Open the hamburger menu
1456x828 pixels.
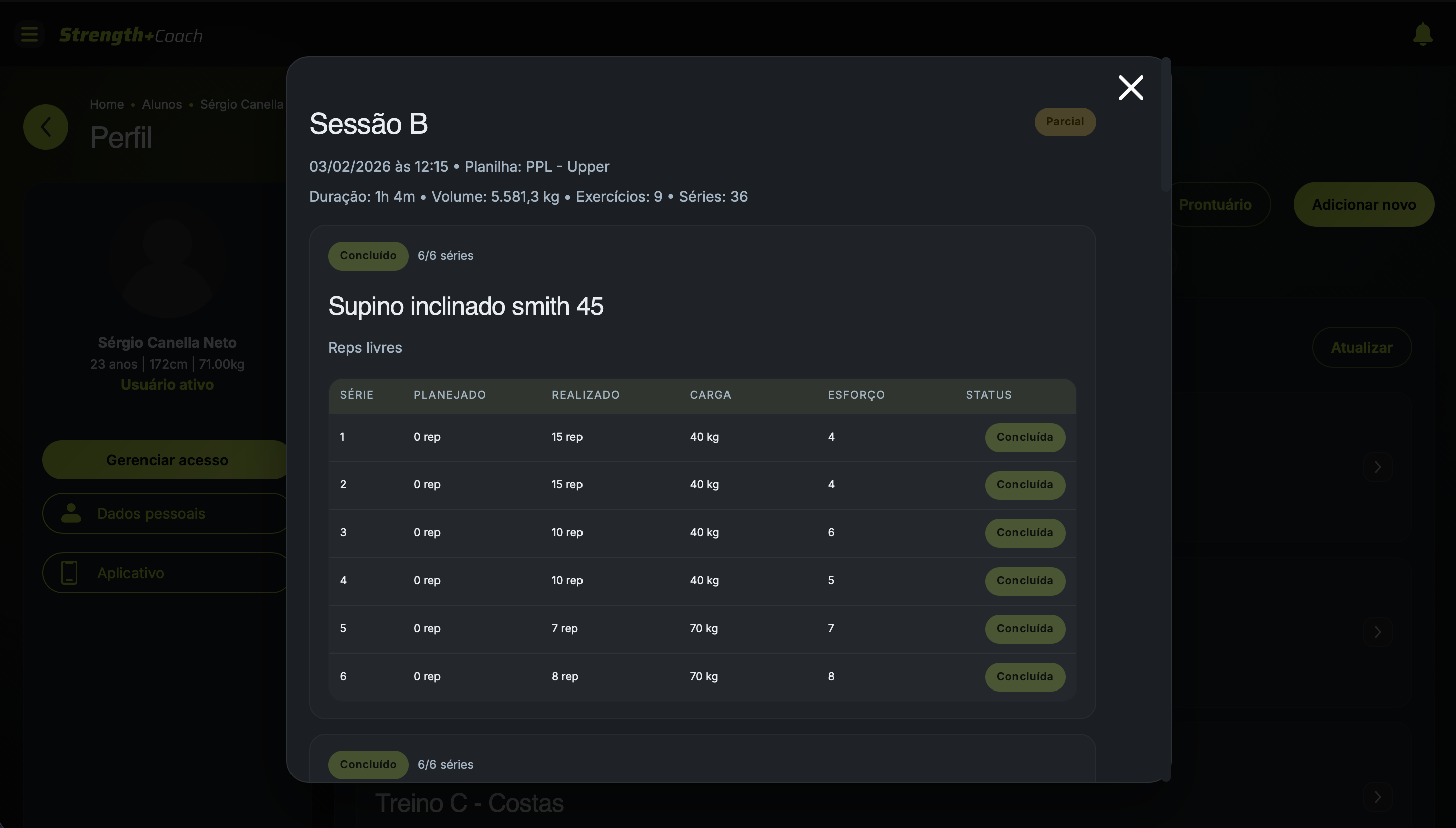29,35
